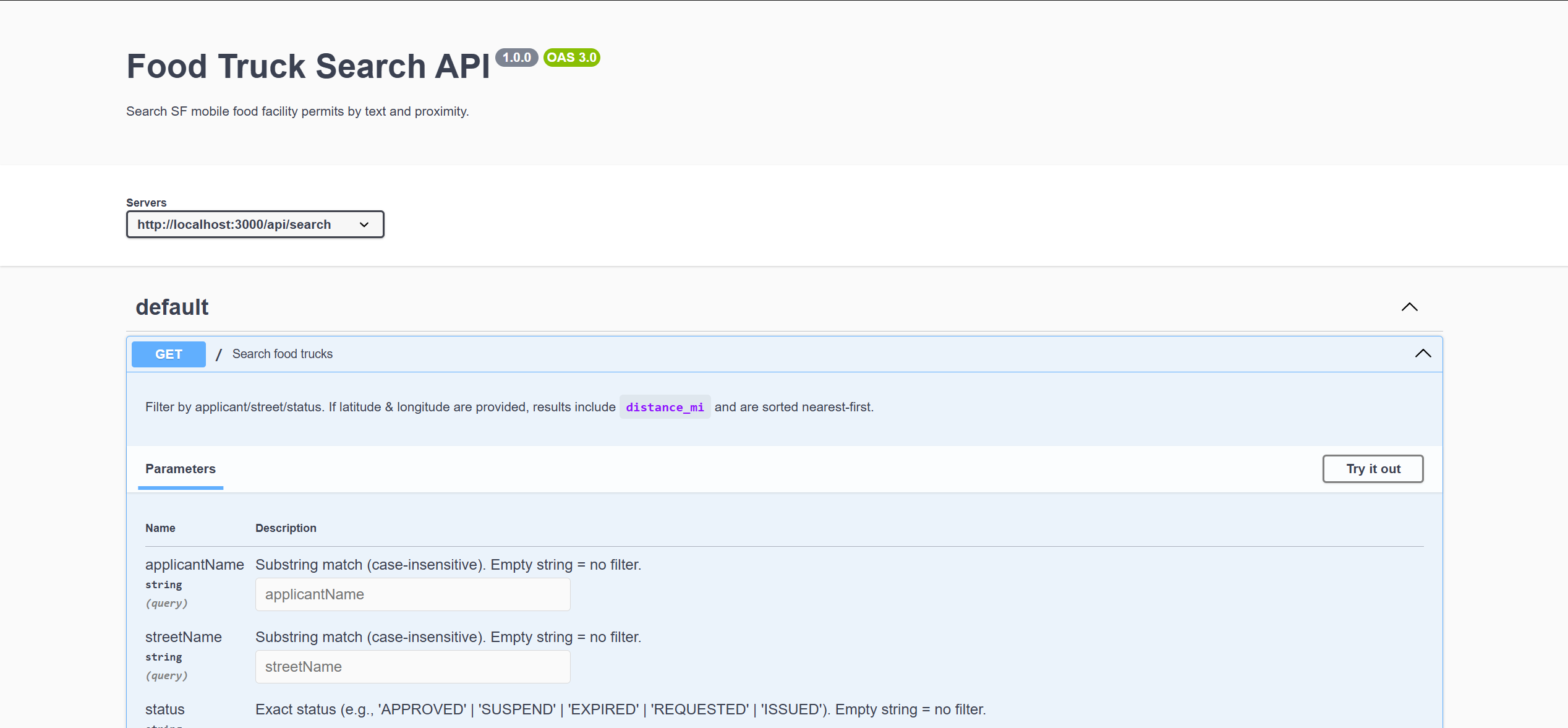Focus the streetName text field

412,667
